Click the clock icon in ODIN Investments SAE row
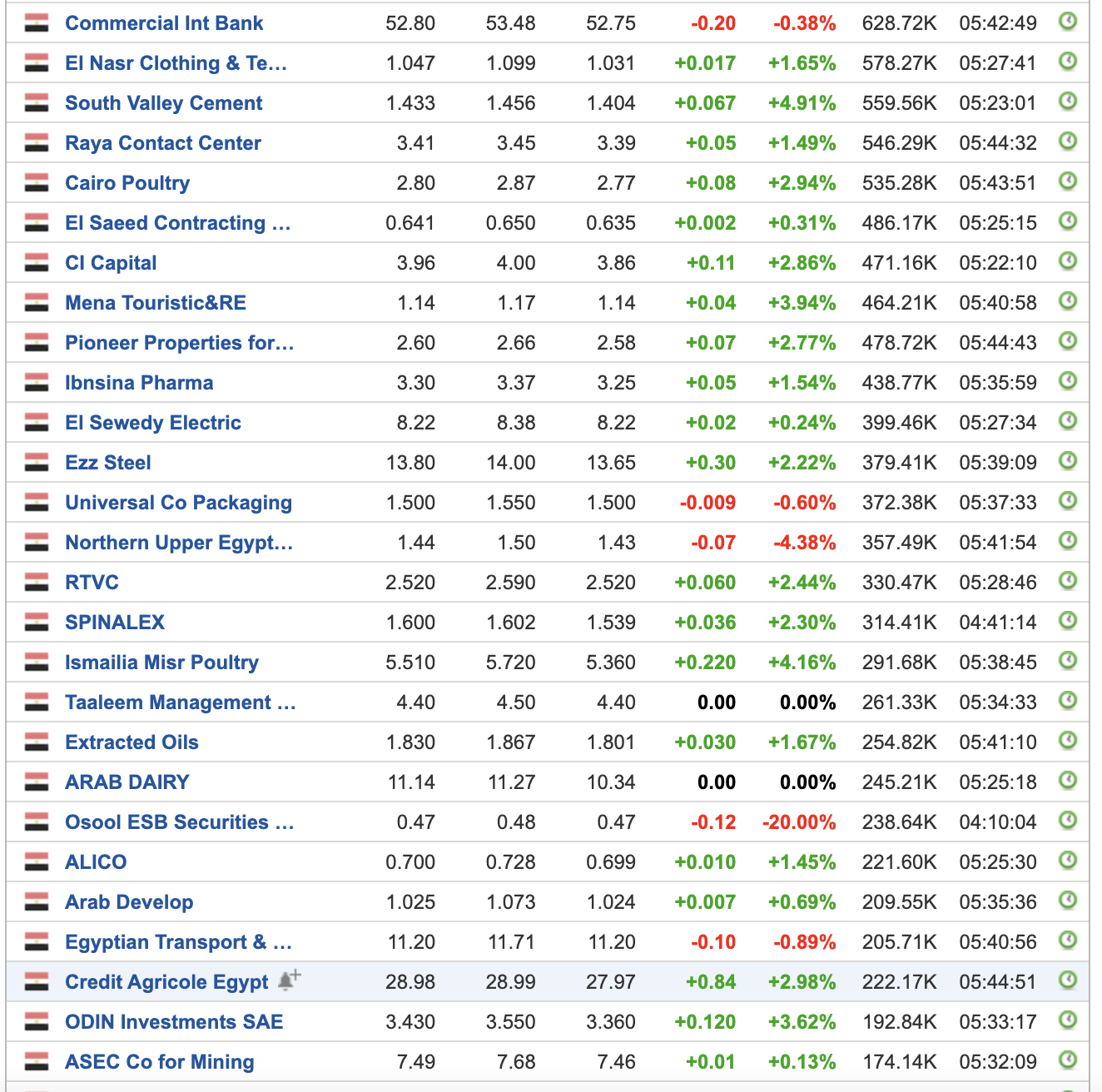 click(x=1068, y=1020)
